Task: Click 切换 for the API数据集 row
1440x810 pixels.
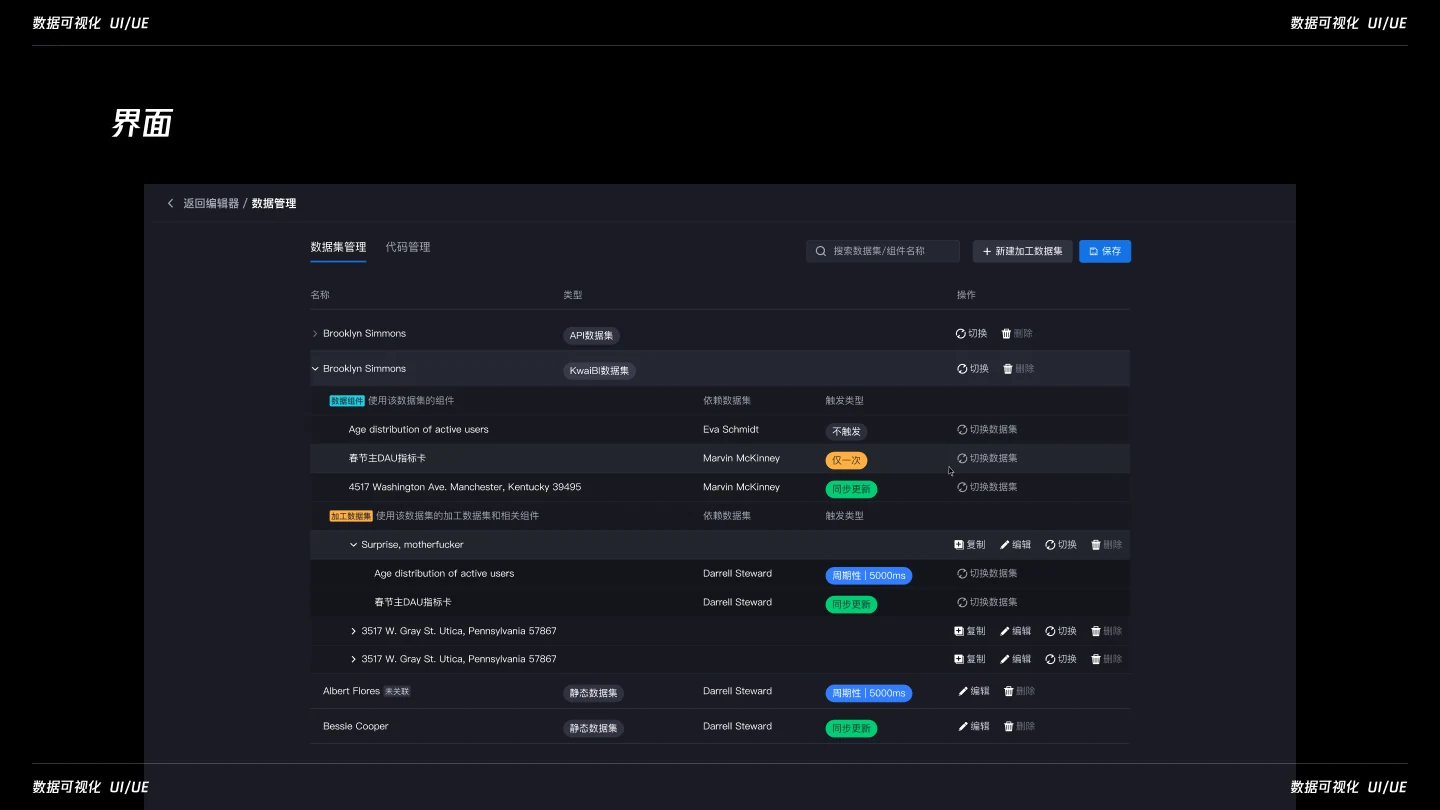Action: 971,334
